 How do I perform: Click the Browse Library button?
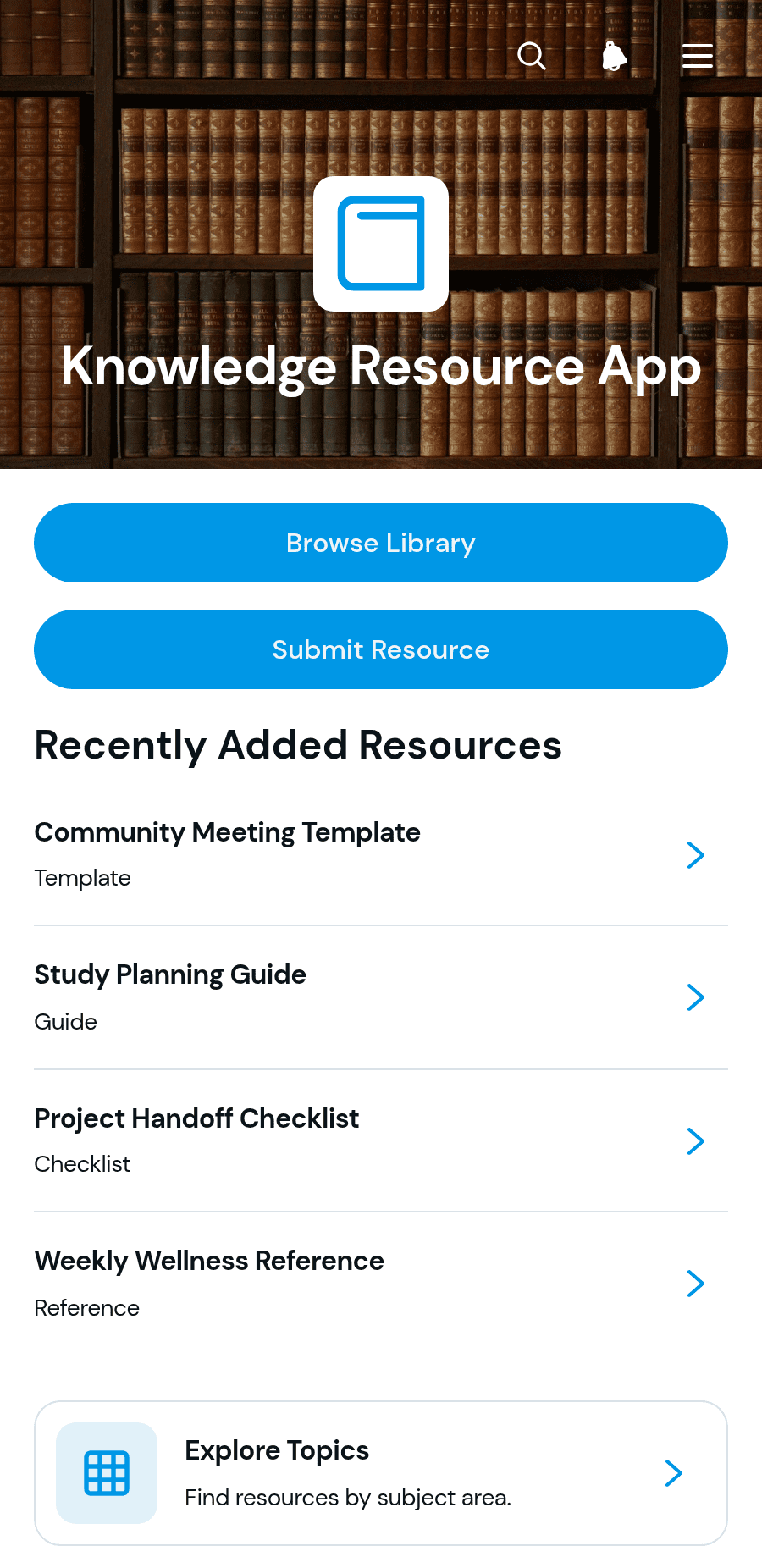coord(381,543)
